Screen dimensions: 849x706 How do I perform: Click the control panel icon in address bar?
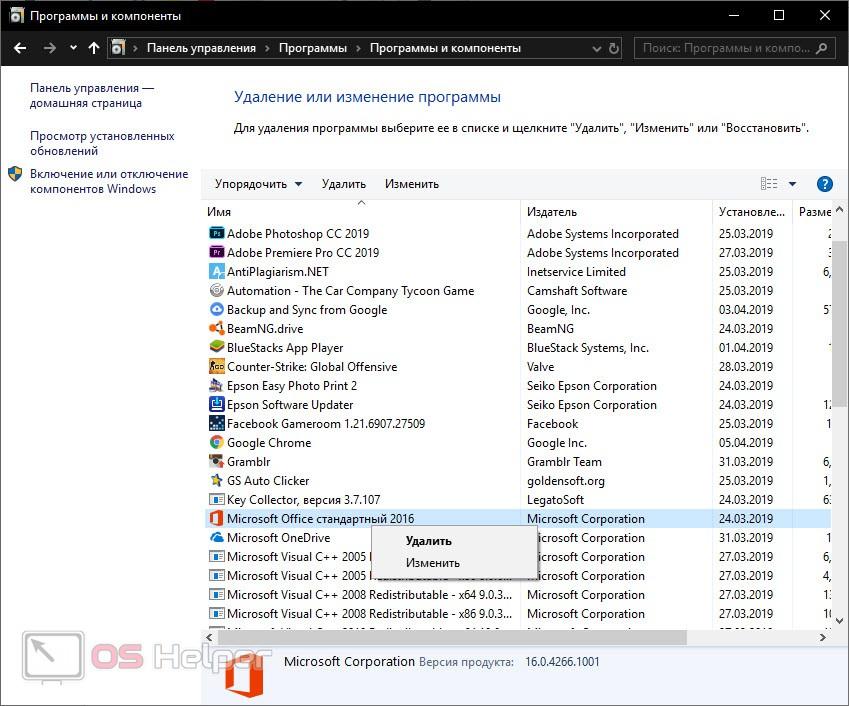coord(119,48)
